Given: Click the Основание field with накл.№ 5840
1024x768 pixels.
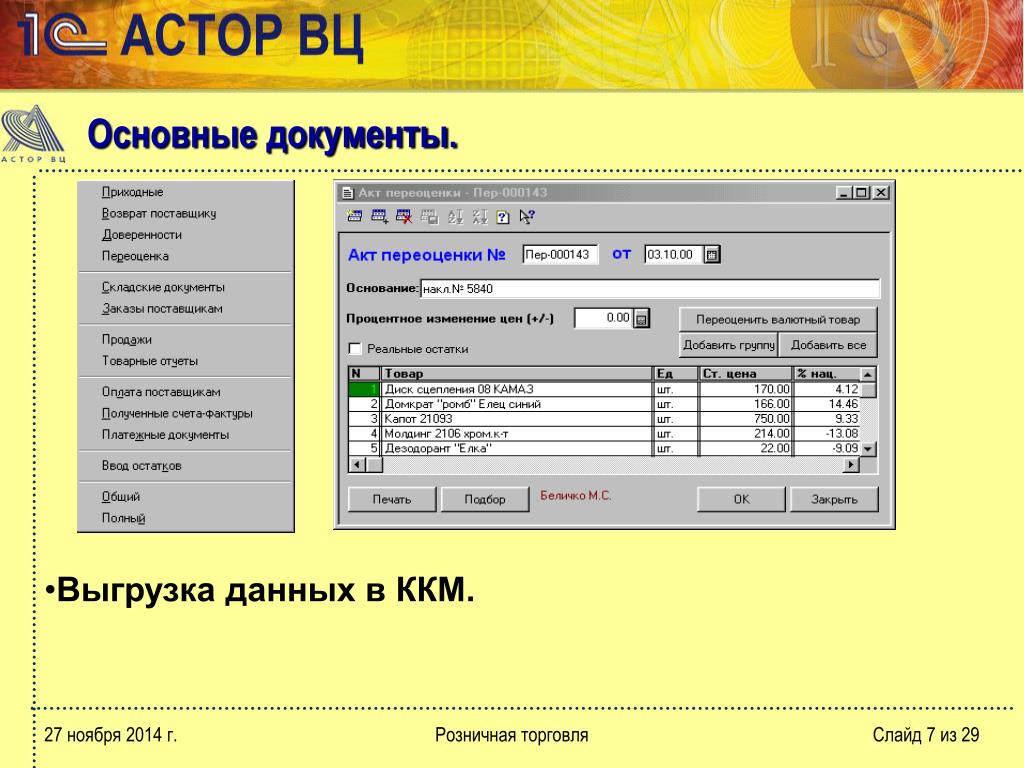Looking at the screenshot, I should point(650,289).
